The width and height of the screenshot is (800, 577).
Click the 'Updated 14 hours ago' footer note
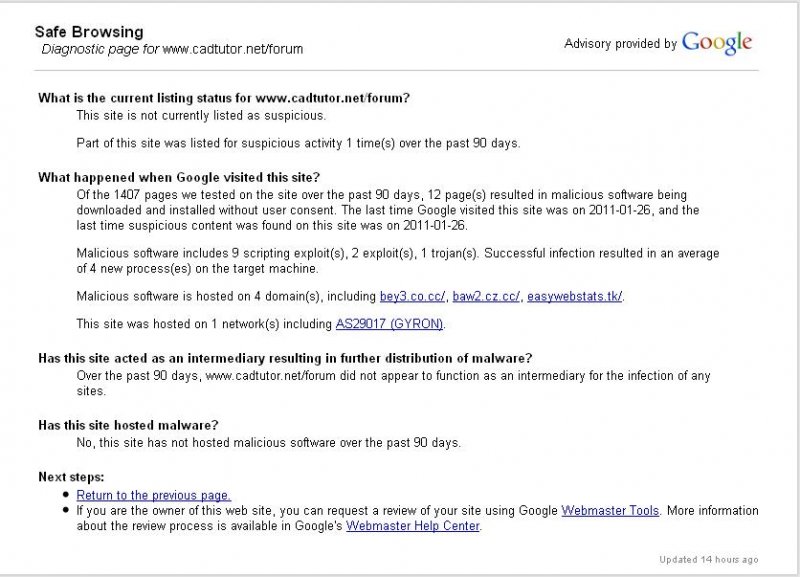pos(709,560)
